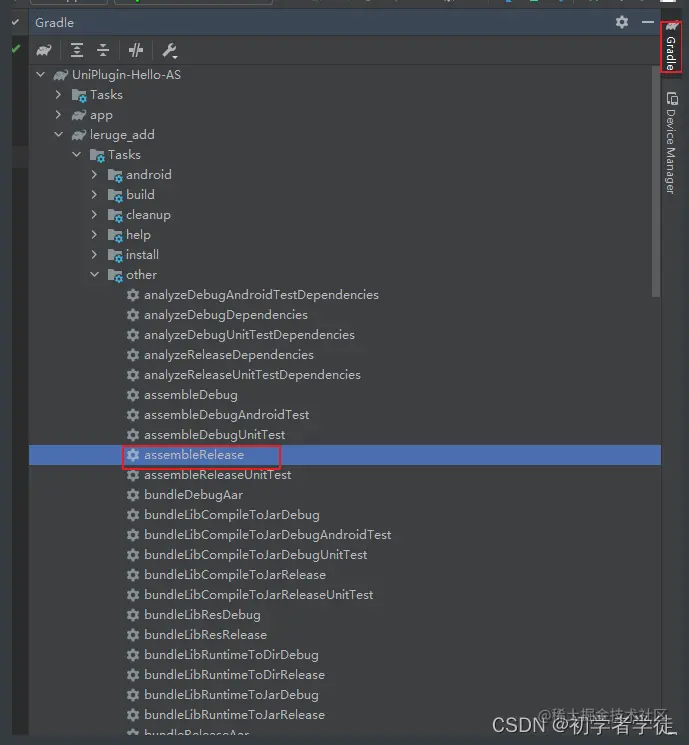Expand the android task group
The width and height of the screenshot is (689, 745).
tap(95, 175)
